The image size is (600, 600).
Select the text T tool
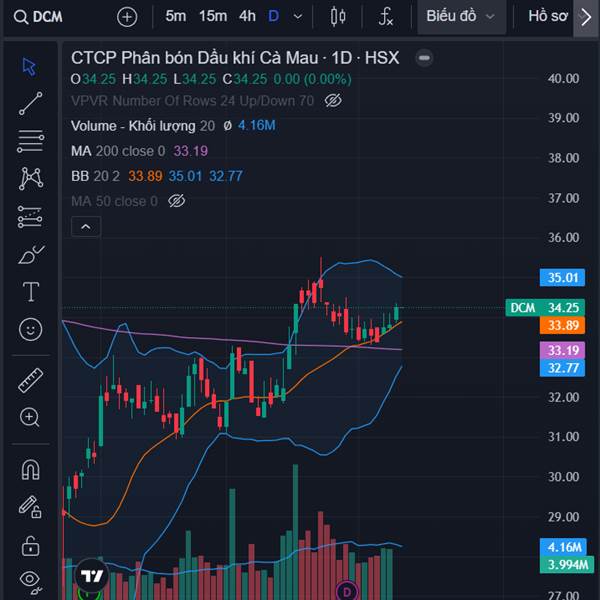tap(31, 292)
